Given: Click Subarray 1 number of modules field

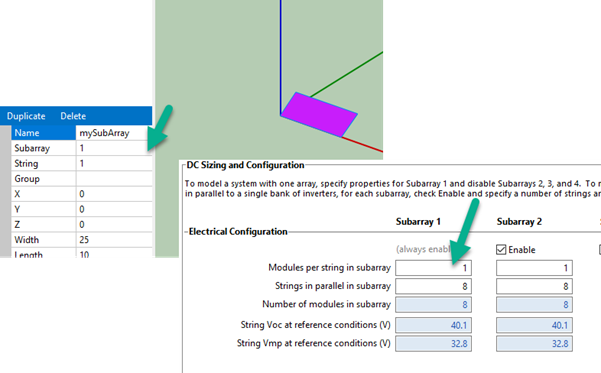Looking at the screenshot, I should (433, 305).
